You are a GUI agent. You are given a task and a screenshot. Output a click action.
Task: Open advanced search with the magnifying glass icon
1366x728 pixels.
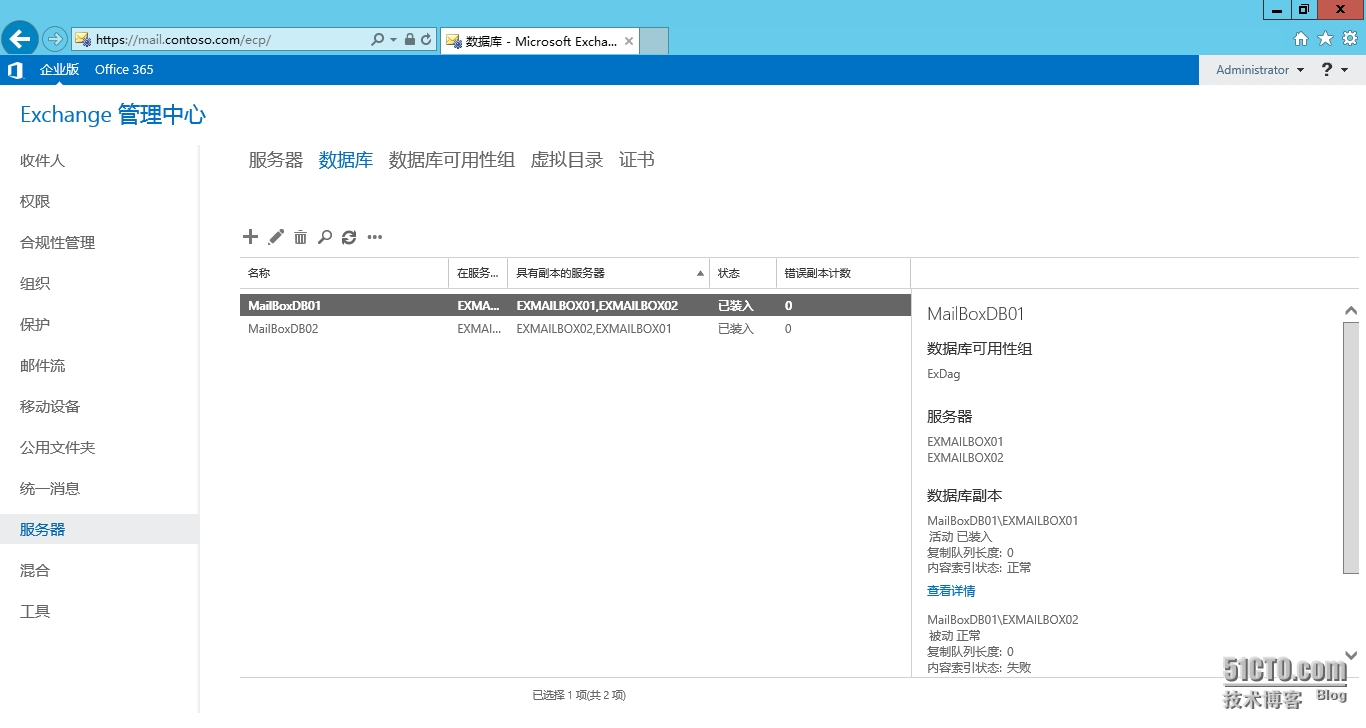coord(325,237)
